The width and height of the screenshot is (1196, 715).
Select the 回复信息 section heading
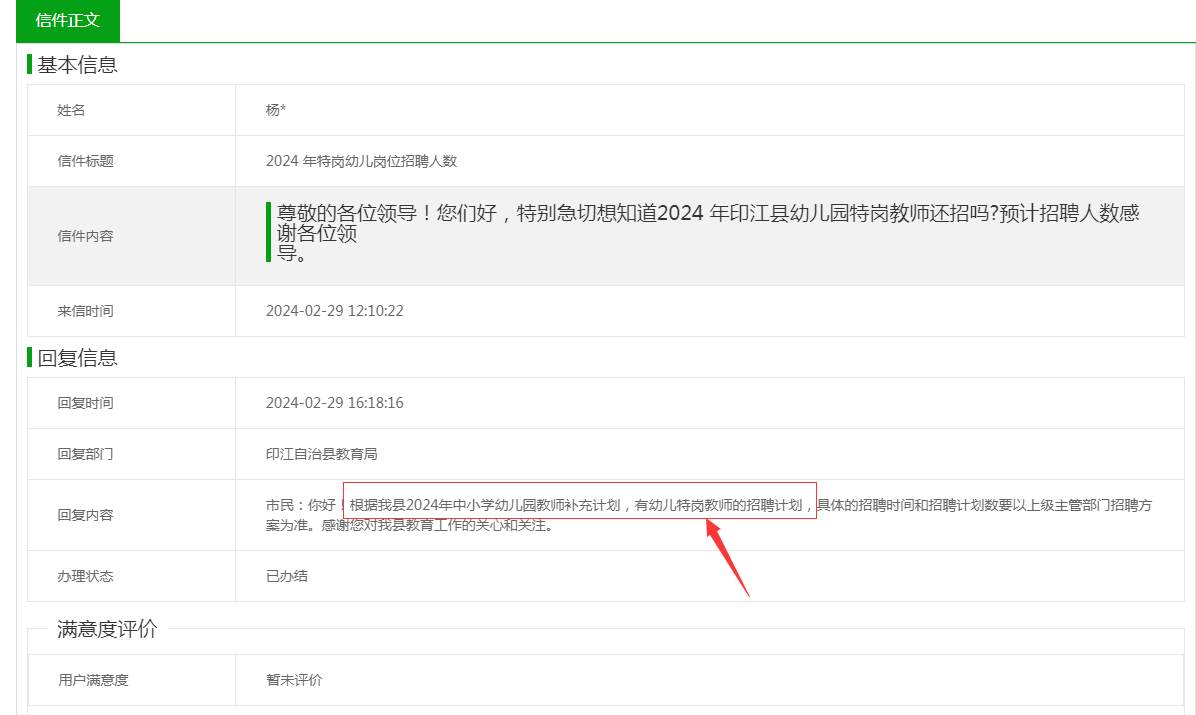pyautogui.click(x=77, y=357)
